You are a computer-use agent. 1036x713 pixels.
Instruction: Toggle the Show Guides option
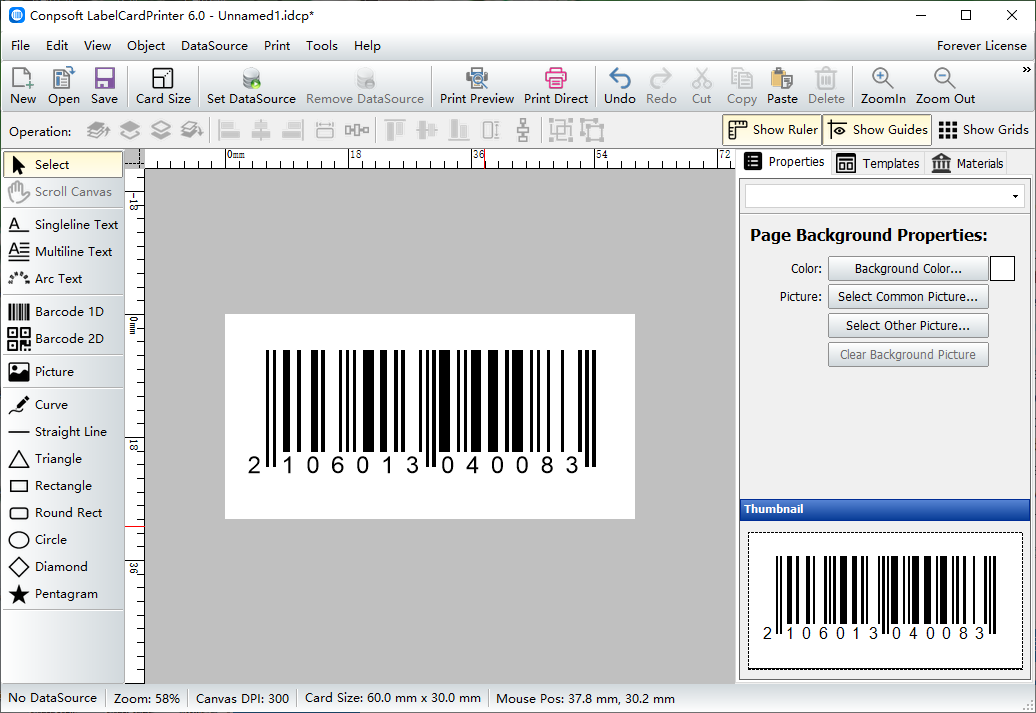pyautogui.click(x=877, y=130)
